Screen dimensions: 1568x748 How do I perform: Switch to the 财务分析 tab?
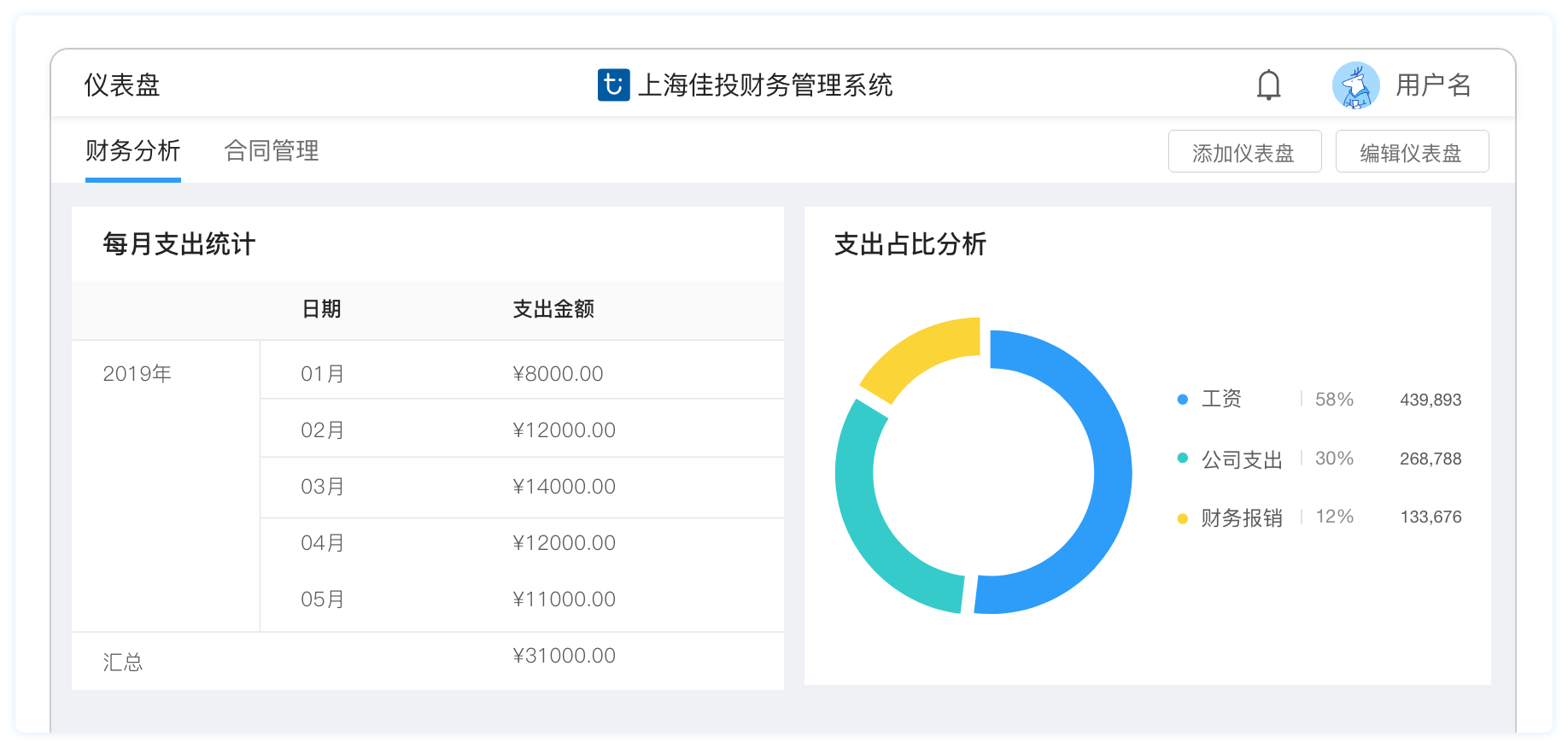(x=133, y=151)
